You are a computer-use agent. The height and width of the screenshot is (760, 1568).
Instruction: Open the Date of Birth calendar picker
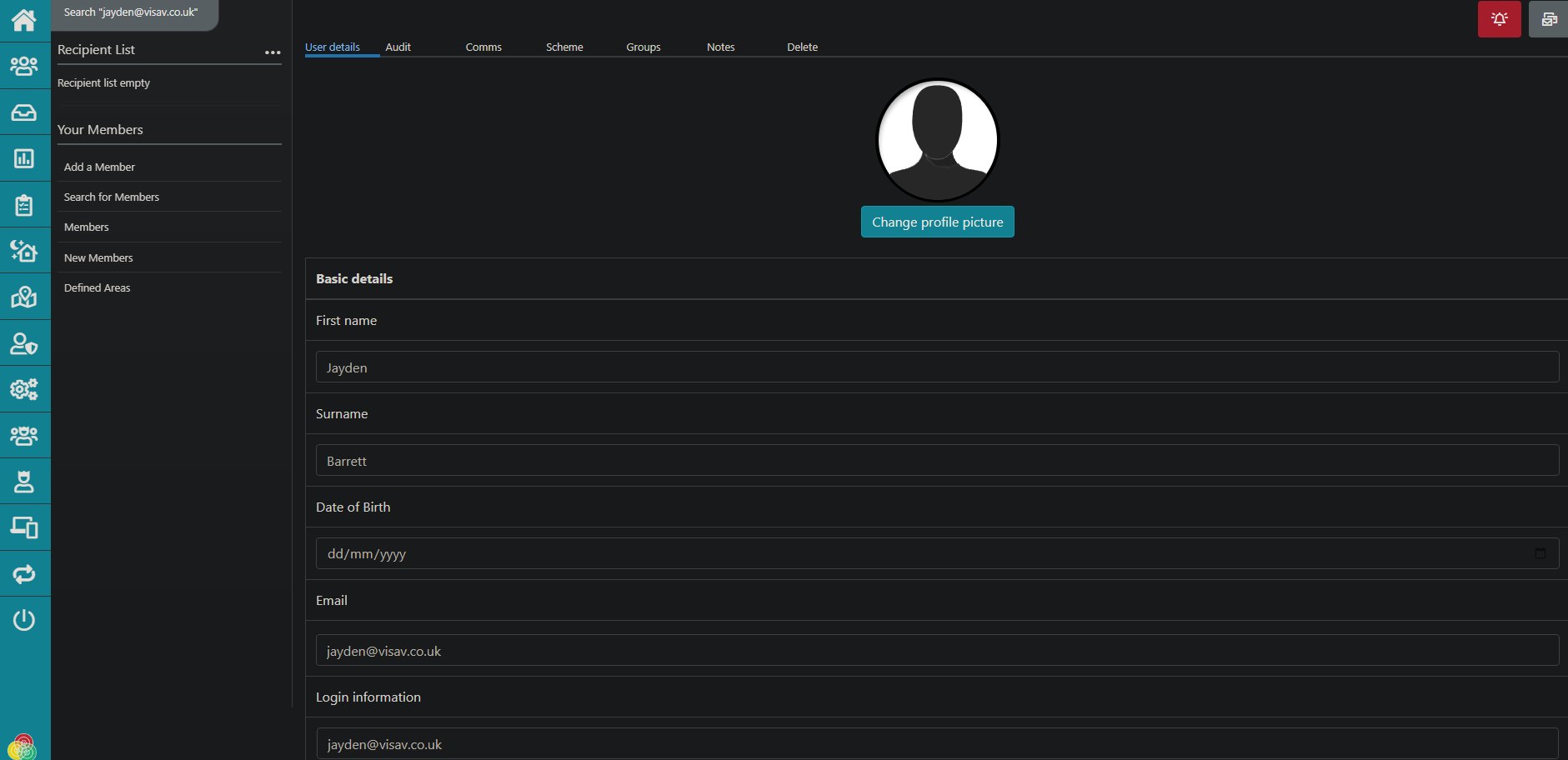pos(1540,553)
